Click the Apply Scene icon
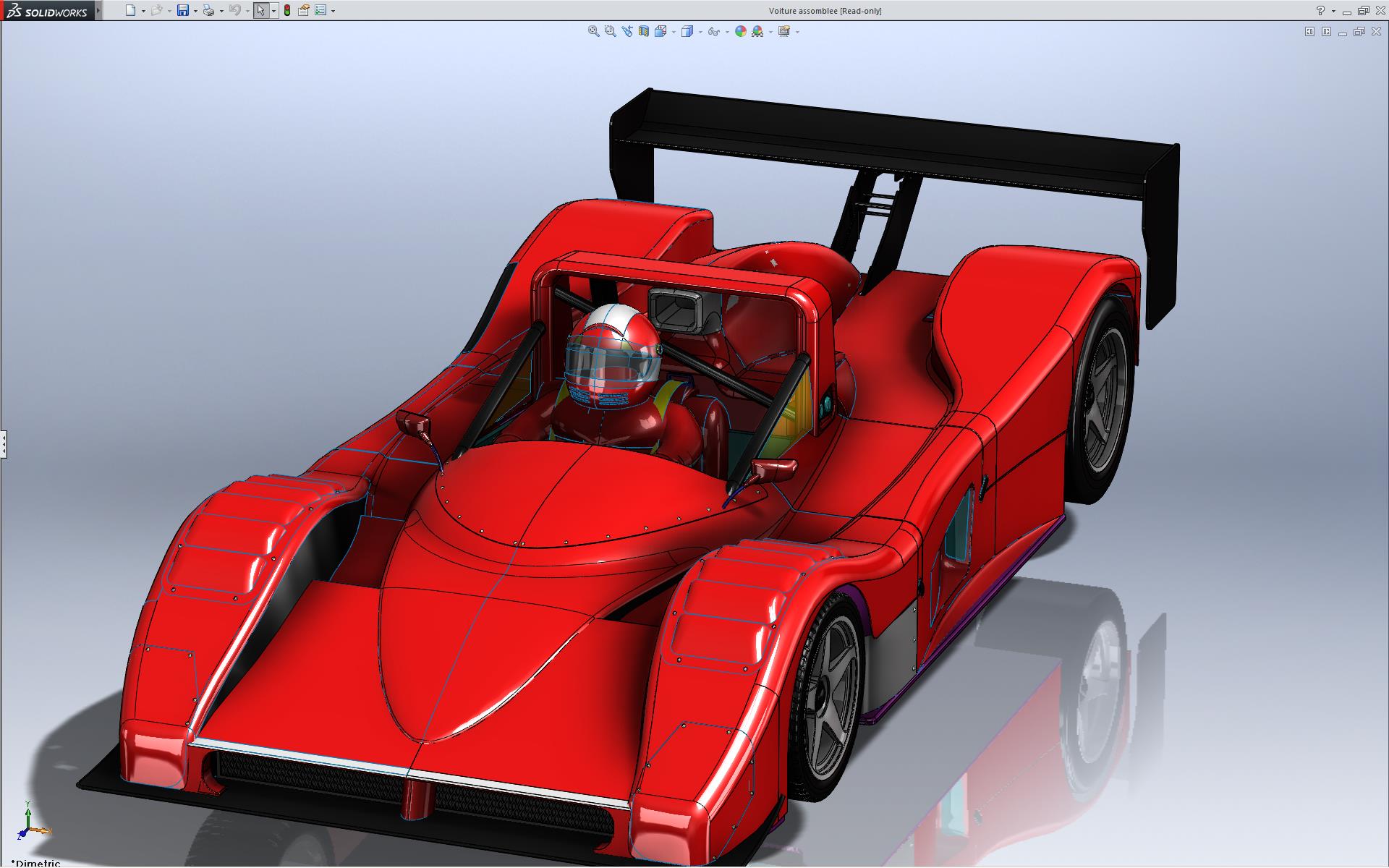This screenshot has height=868, width=1389. click(x=757, y=31)
